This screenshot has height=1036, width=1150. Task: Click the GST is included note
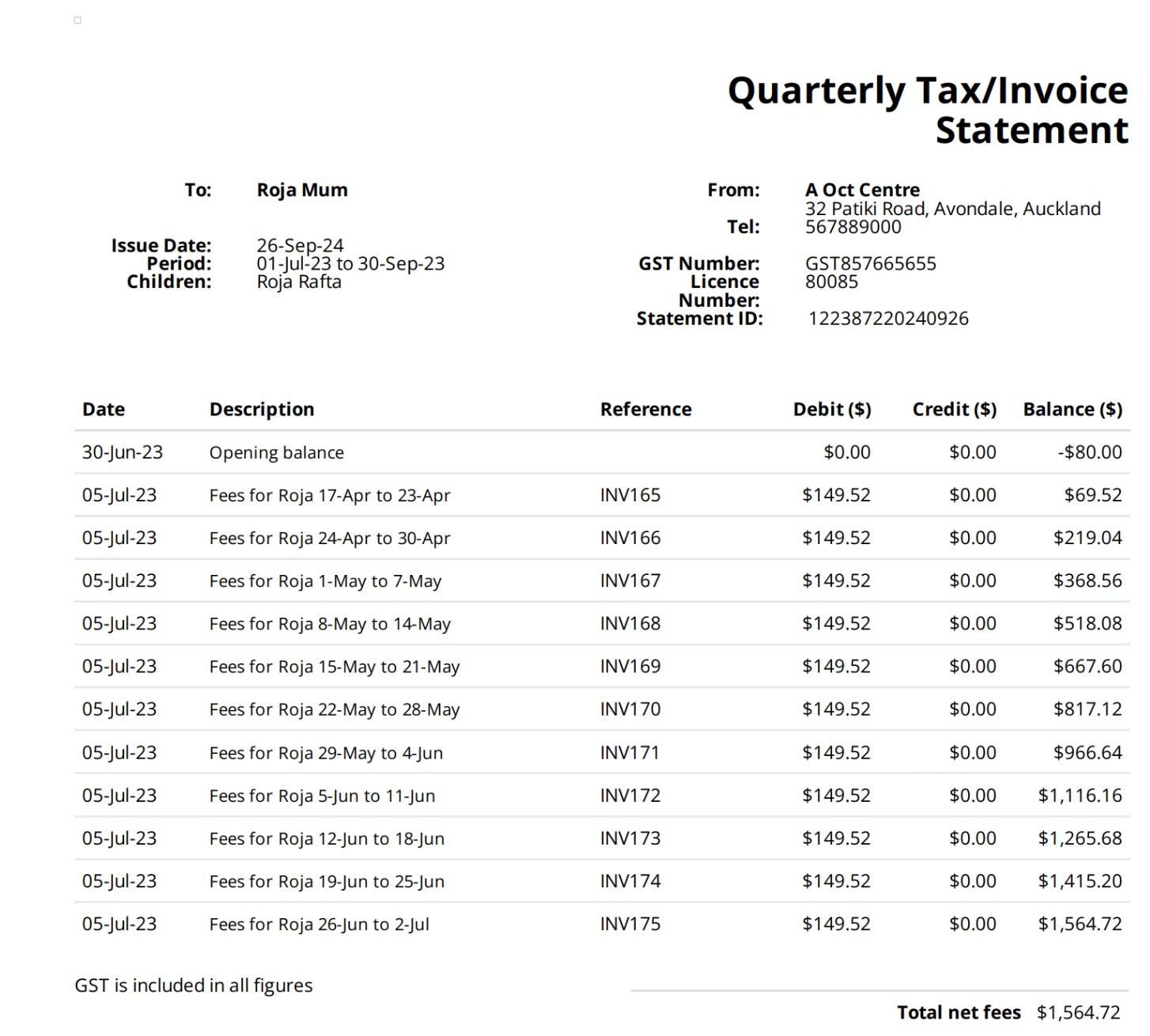[x=194, y=985]
